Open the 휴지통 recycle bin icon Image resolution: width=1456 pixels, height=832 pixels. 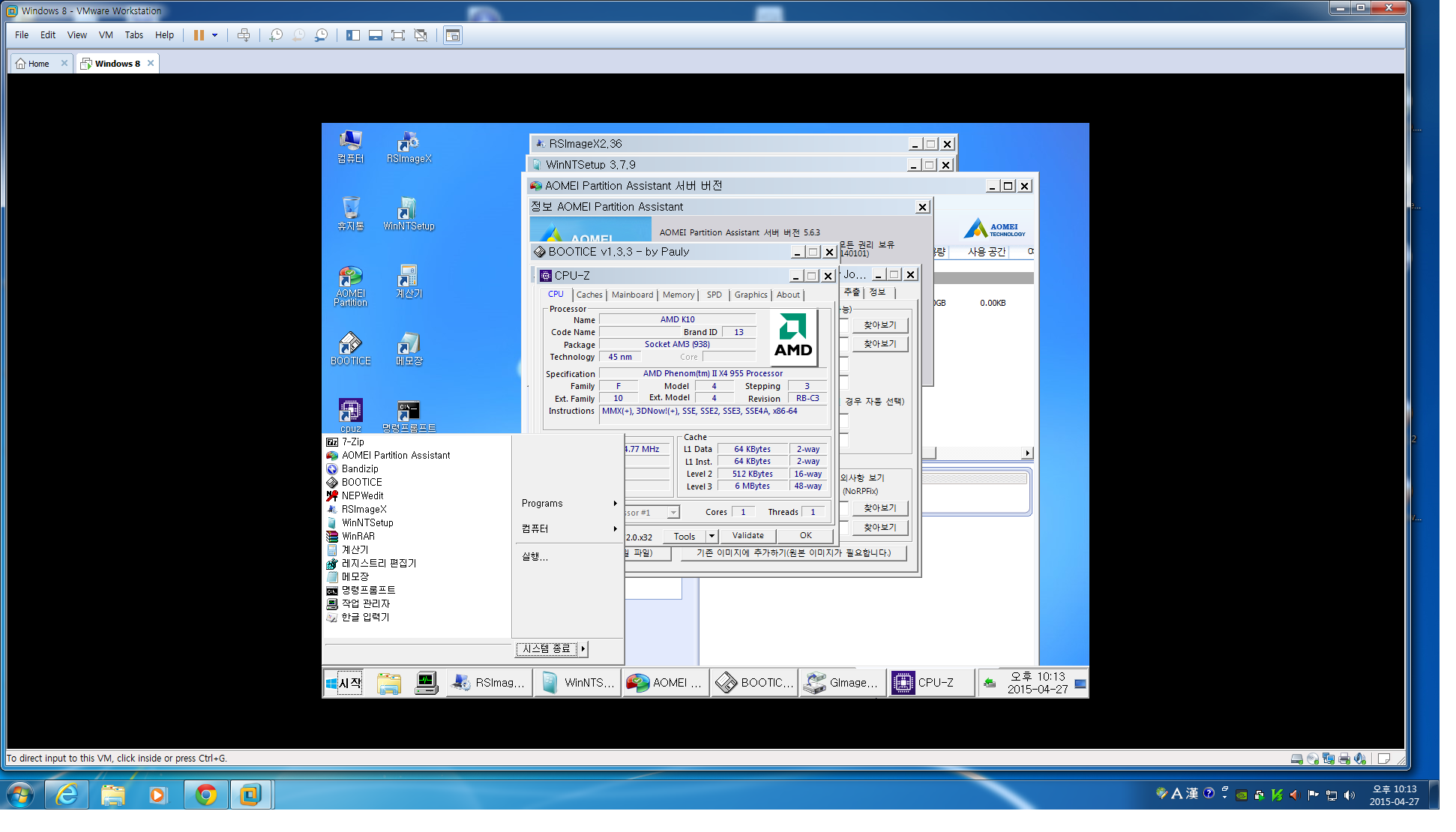point(350,214)
